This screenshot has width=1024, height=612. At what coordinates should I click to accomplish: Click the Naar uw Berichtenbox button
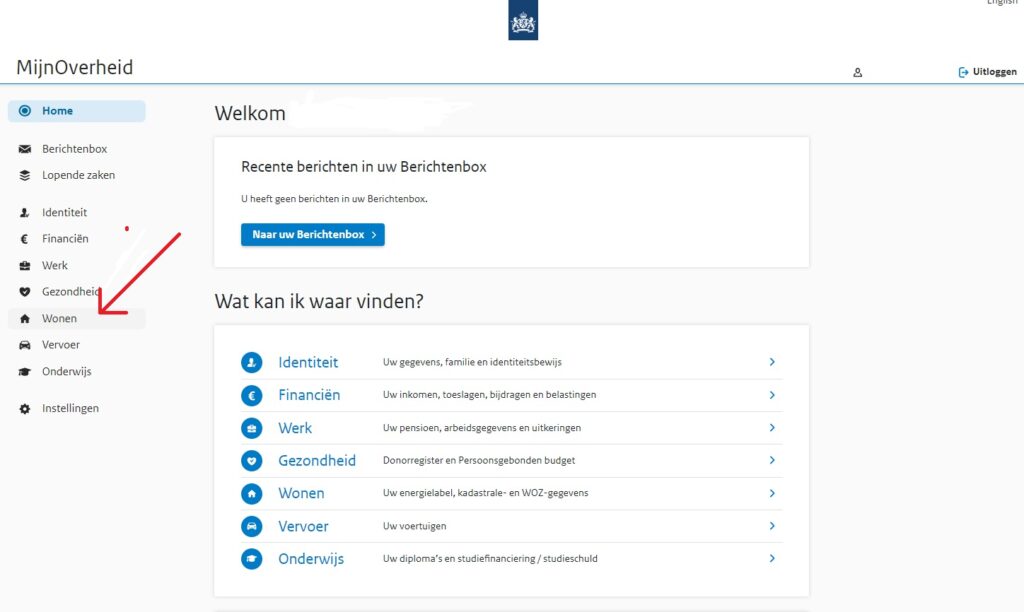[x=313, y=234]
